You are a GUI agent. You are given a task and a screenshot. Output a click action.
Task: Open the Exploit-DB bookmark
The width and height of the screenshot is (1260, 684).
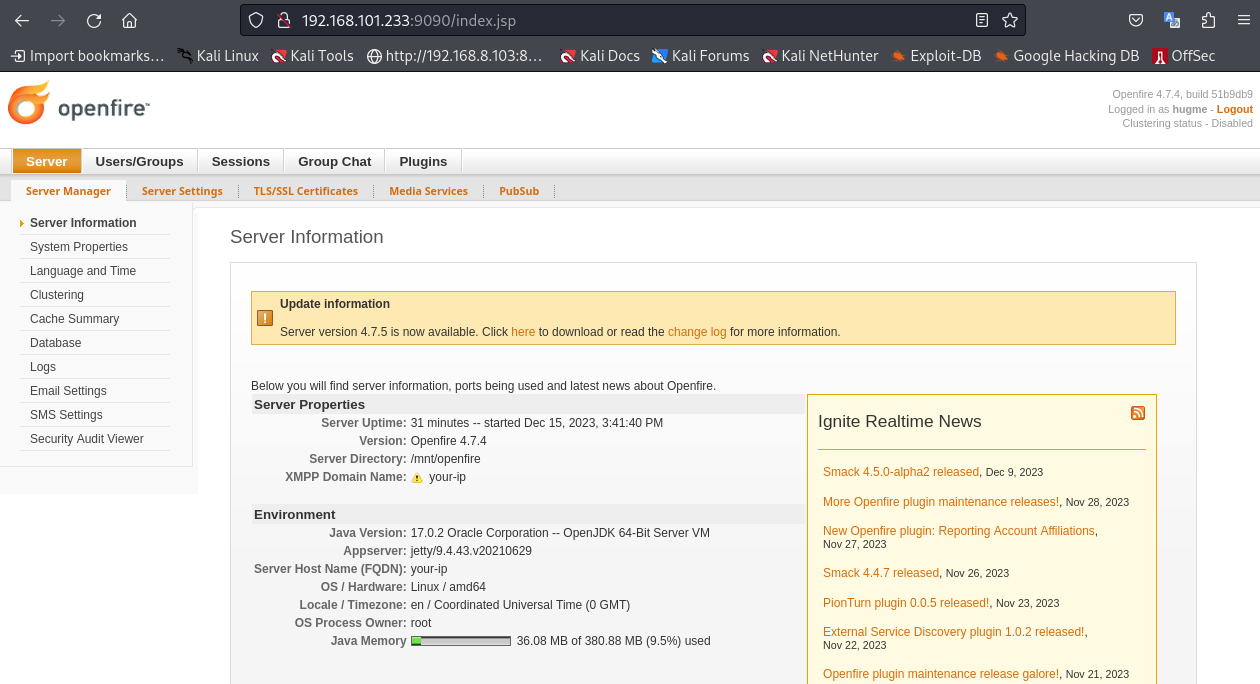936,56
